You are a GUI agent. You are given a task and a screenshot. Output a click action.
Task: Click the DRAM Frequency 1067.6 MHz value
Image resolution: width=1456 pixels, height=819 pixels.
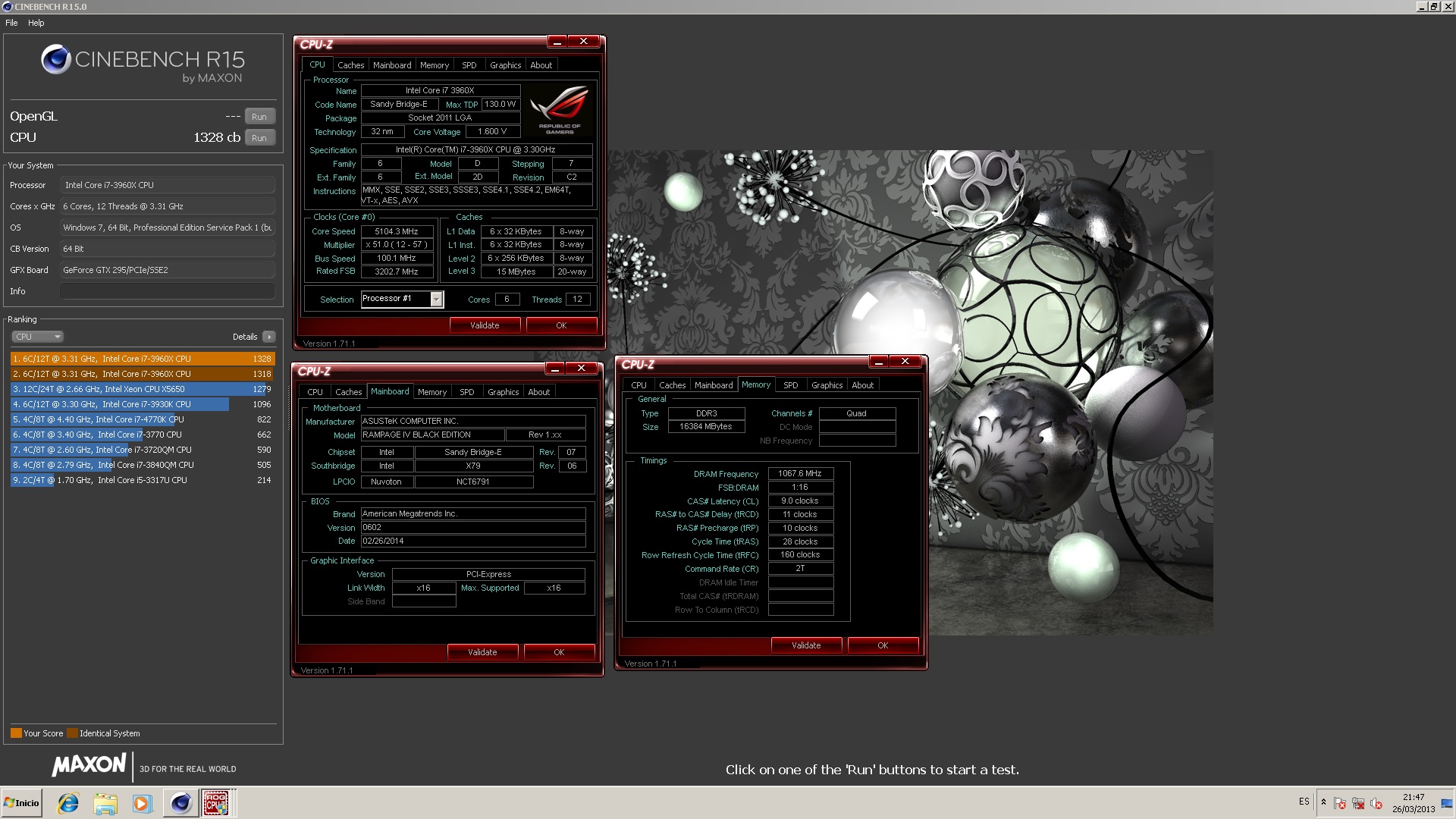coord(801,474)
